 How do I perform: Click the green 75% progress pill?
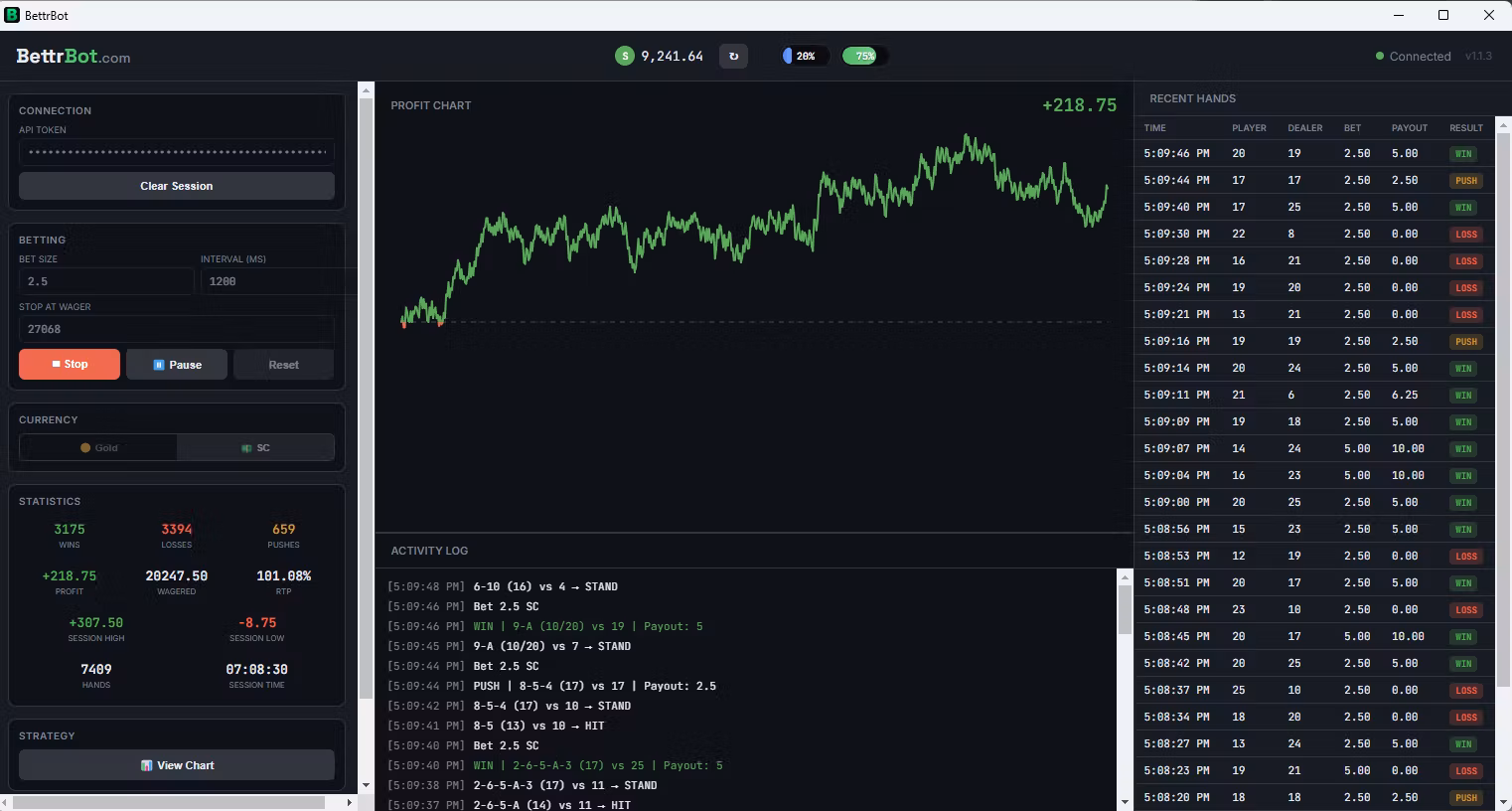click(x=863, y=57)
